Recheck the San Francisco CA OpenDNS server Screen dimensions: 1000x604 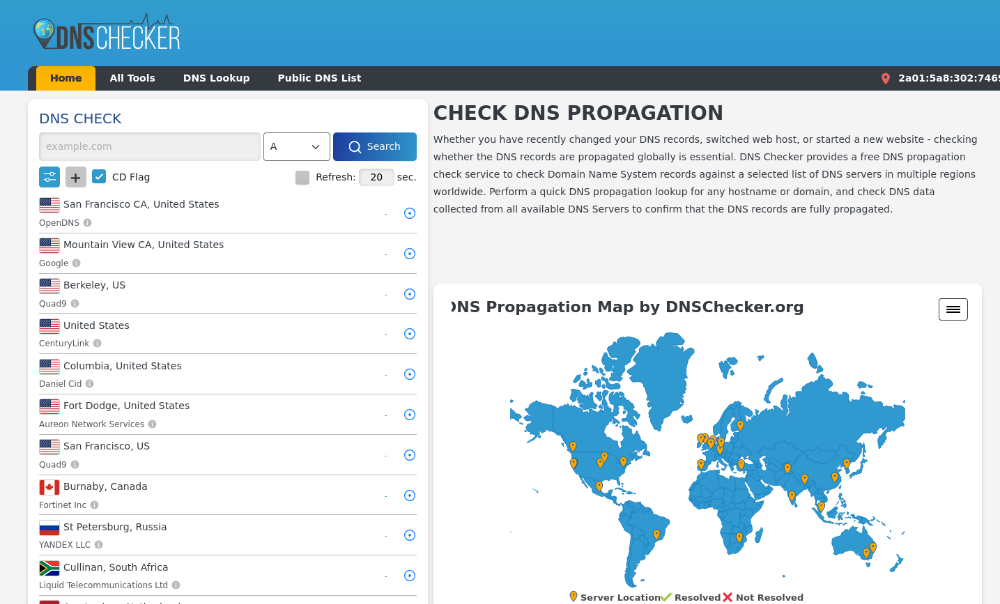point(410,213)
